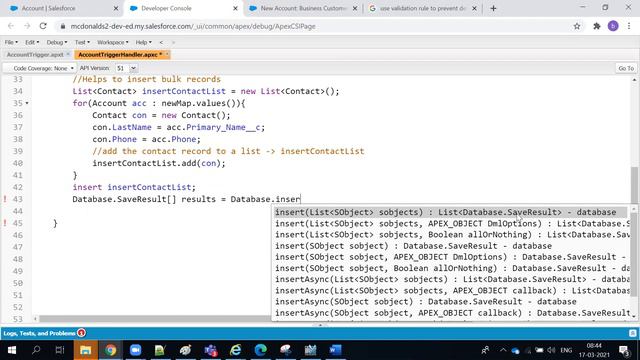Open the Help menu

143,42
